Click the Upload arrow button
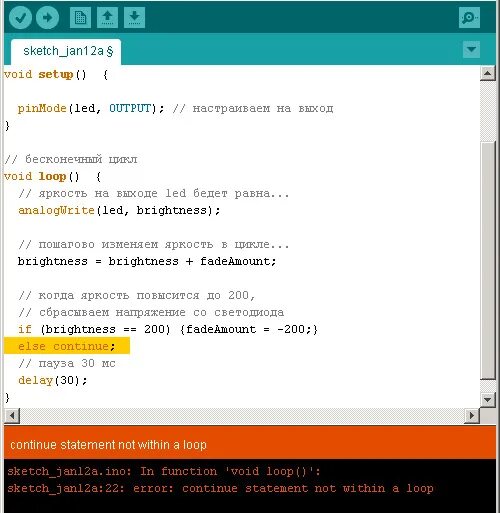The image size is (500, 513). [47, 17]
